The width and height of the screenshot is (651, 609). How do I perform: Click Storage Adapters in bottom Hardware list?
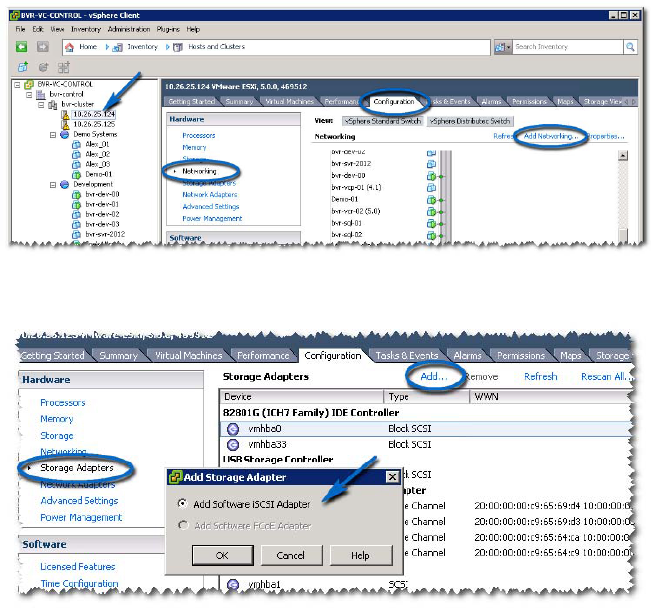coord(77,468)
